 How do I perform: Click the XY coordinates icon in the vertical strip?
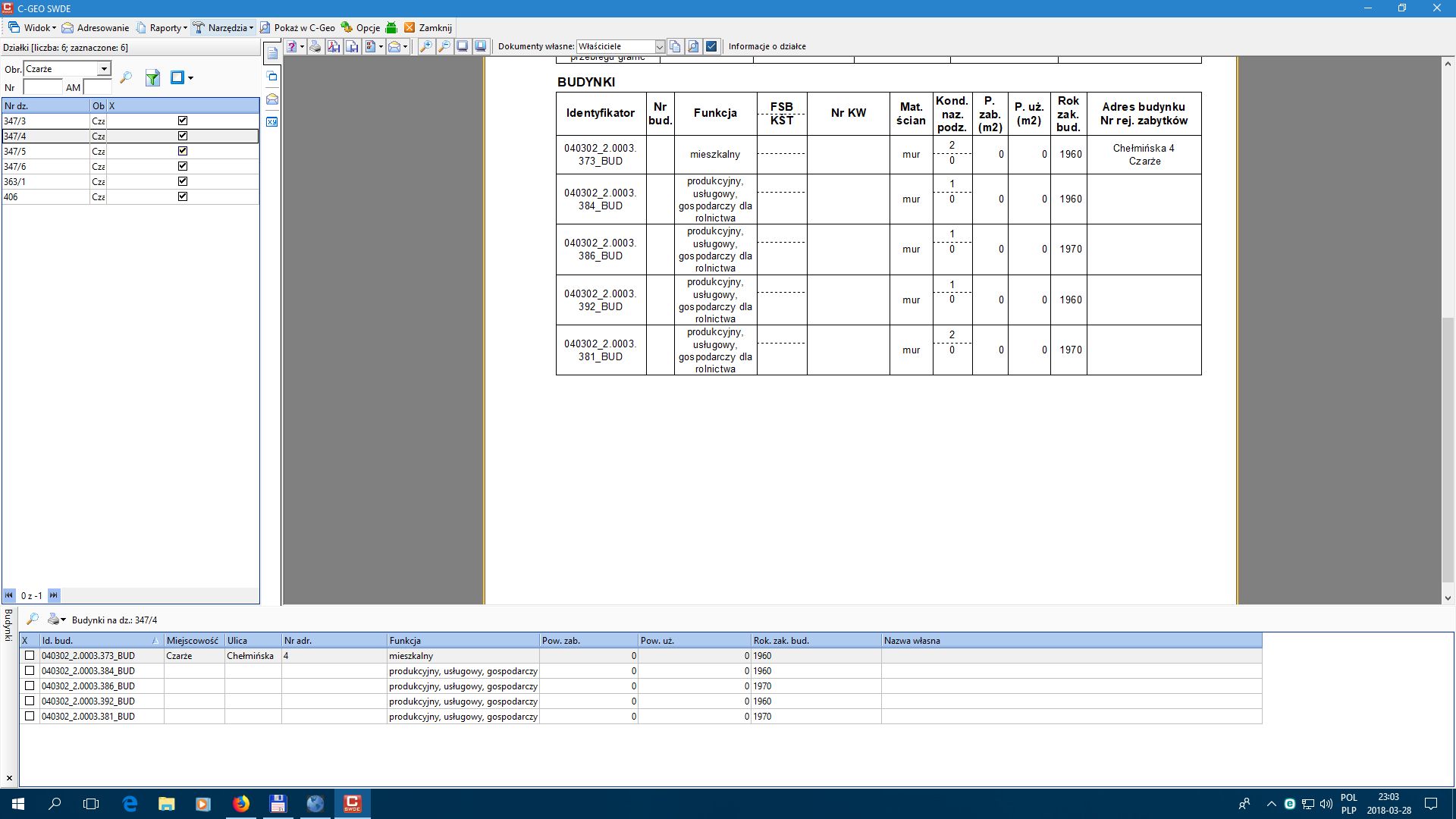(272, 121)
